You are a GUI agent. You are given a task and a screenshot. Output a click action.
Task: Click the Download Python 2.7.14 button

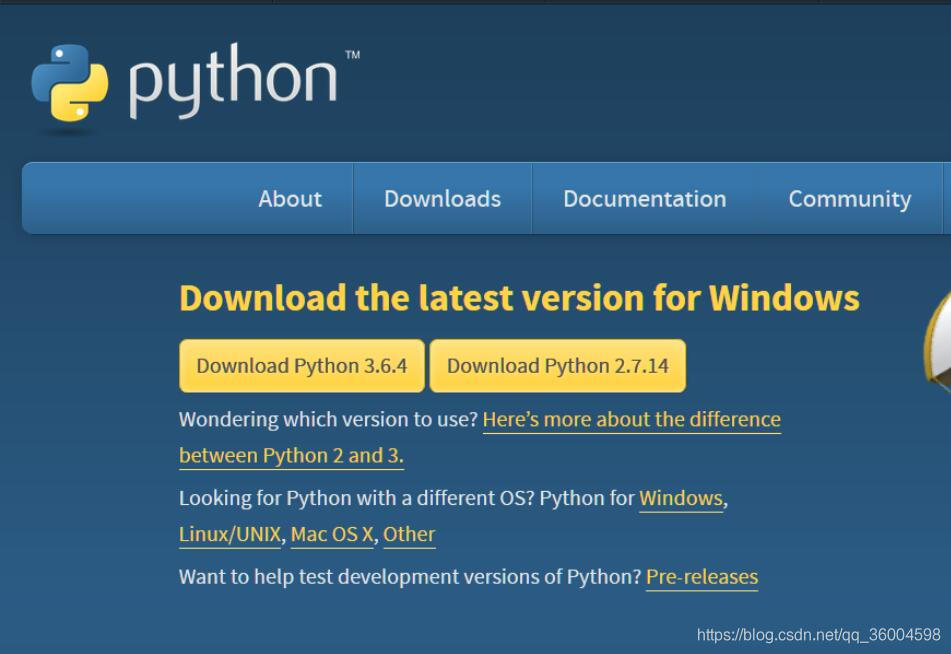tap(558, 366)
